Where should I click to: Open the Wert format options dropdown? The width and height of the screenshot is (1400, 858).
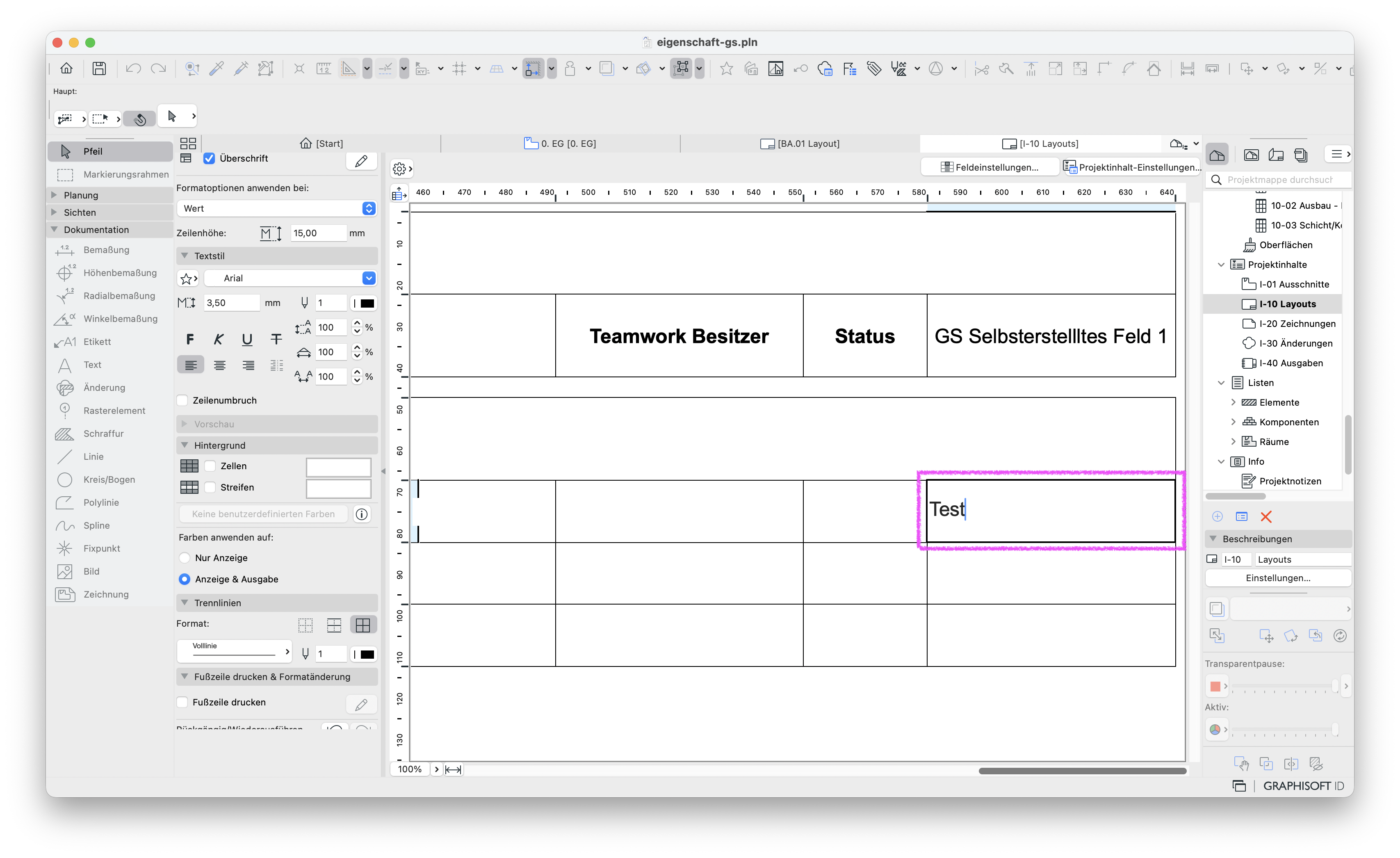[277, 208]
